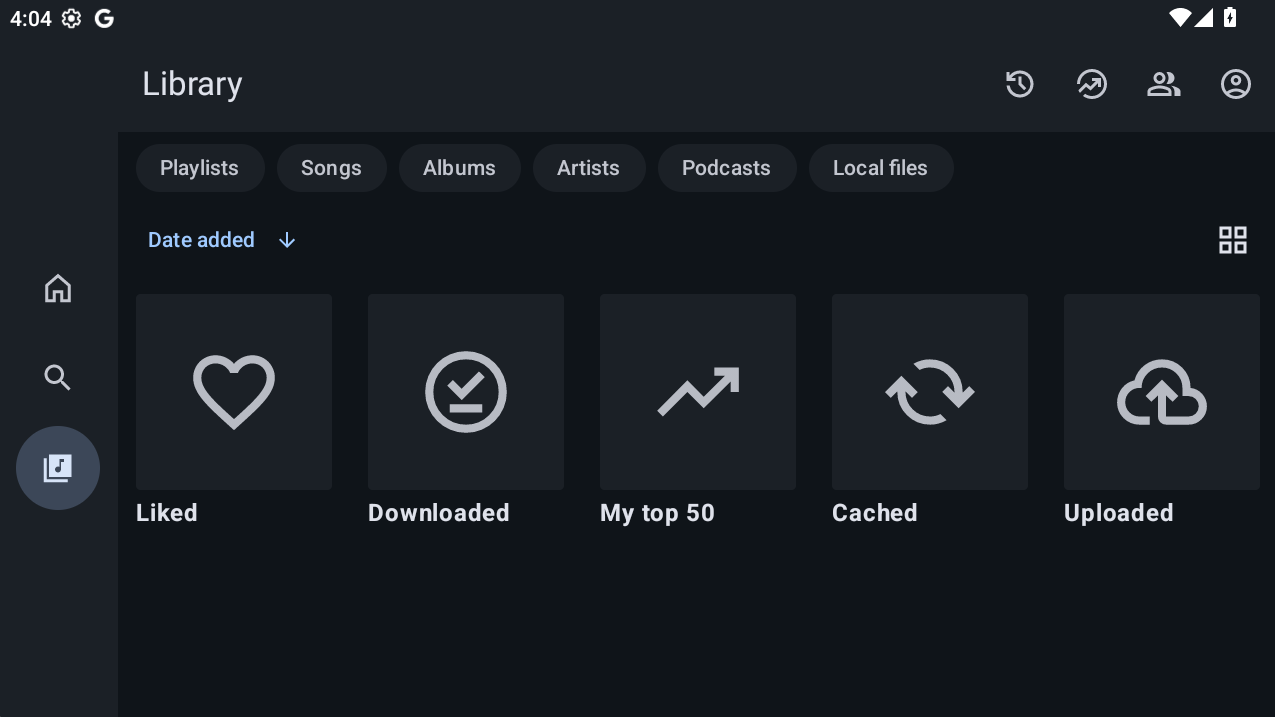Open the My top 50 playlist
This screenshot has width=1275, height=717.
tap(697, 391)
